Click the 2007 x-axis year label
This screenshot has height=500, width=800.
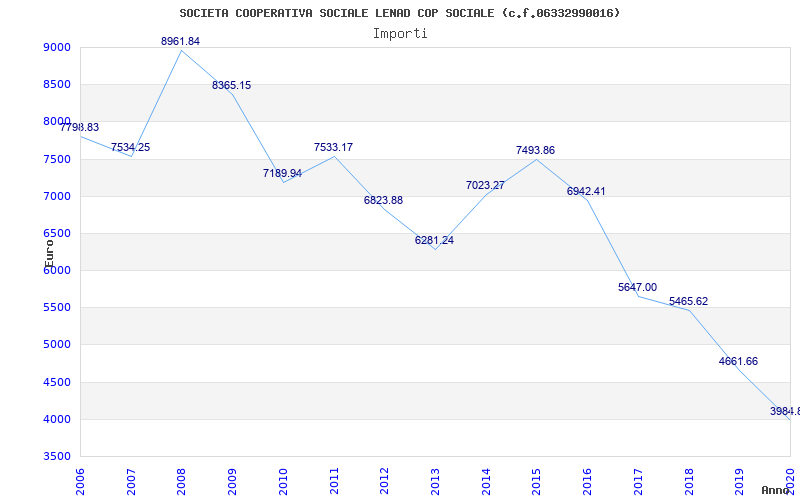click(131, 481)
